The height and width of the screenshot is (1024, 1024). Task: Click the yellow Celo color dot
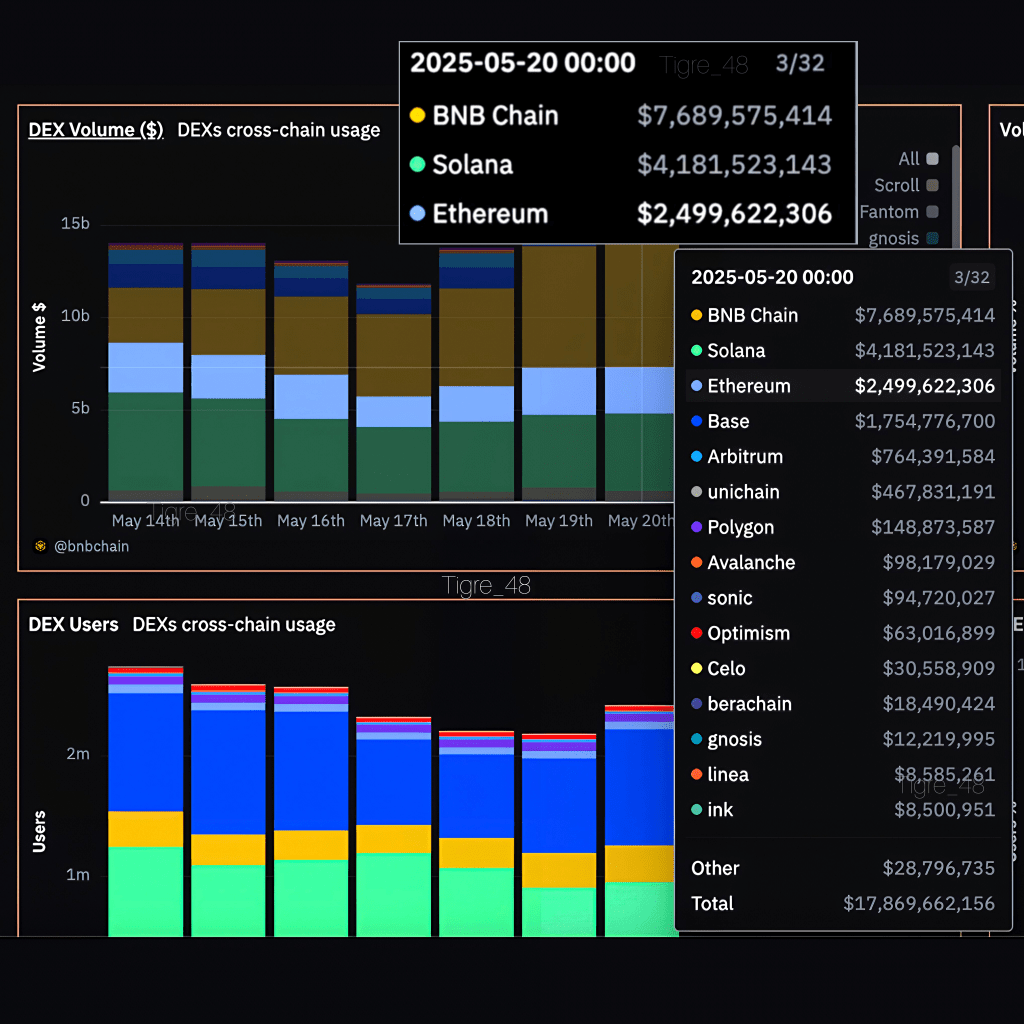pos(696,669)
